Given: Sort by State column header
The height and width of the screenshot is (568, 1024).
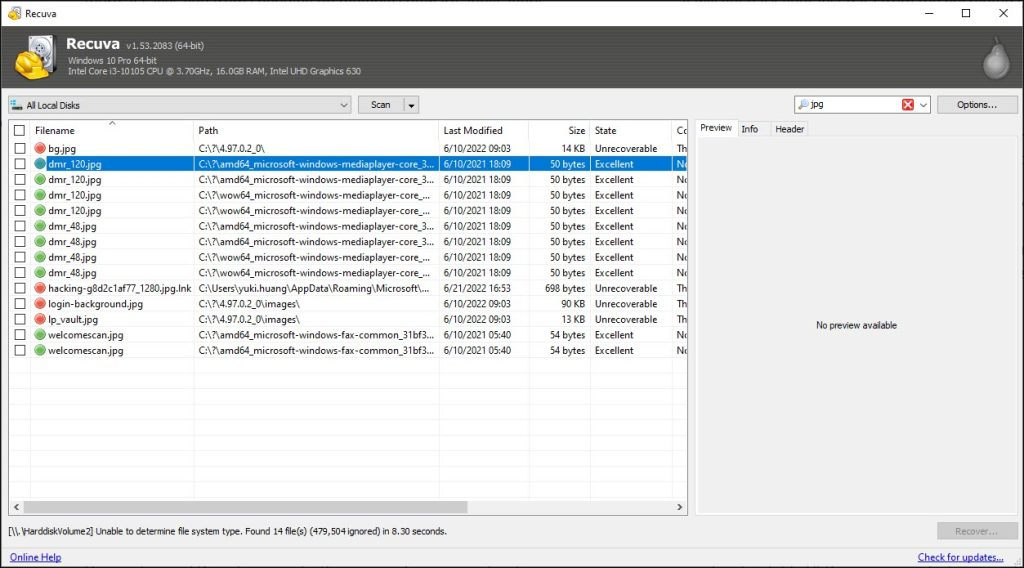Looking at the screenshot, I should pyautogui.click(x=630, y=131).
